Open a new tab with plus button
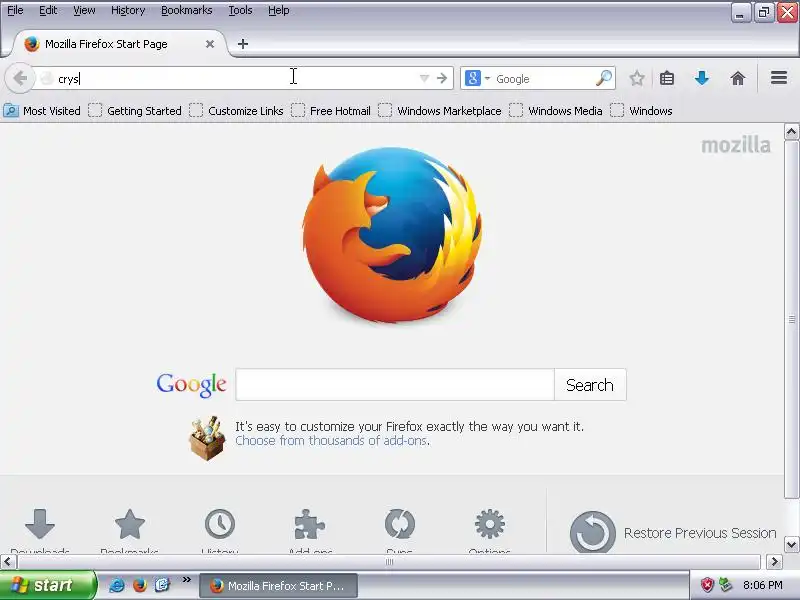This screenshot has width=800, height=600. coord(243,44)
